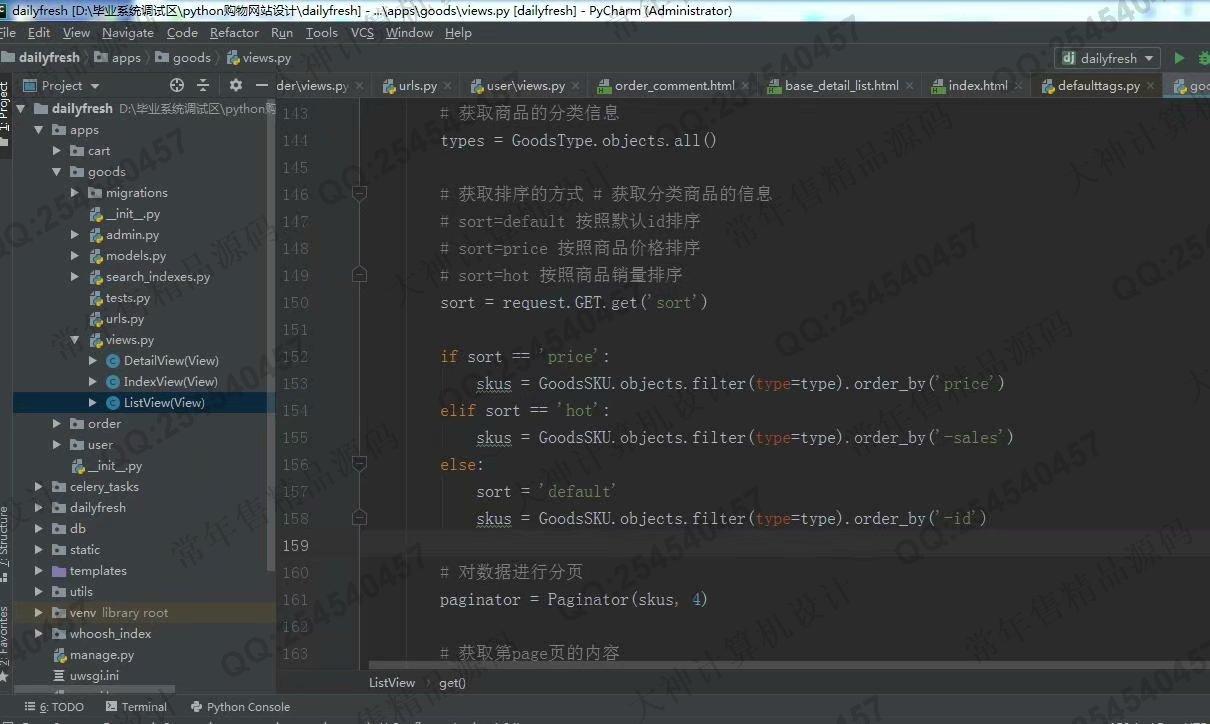Collapse the goods folder
Screen dimensions: 1210x724
click(x=57, y=172)
